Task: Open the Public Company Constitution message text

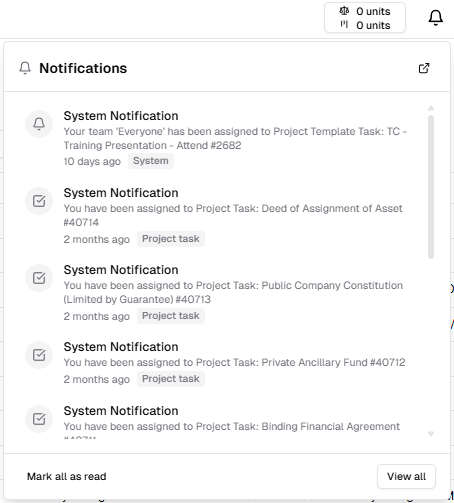Action: (x=233, y=292)
